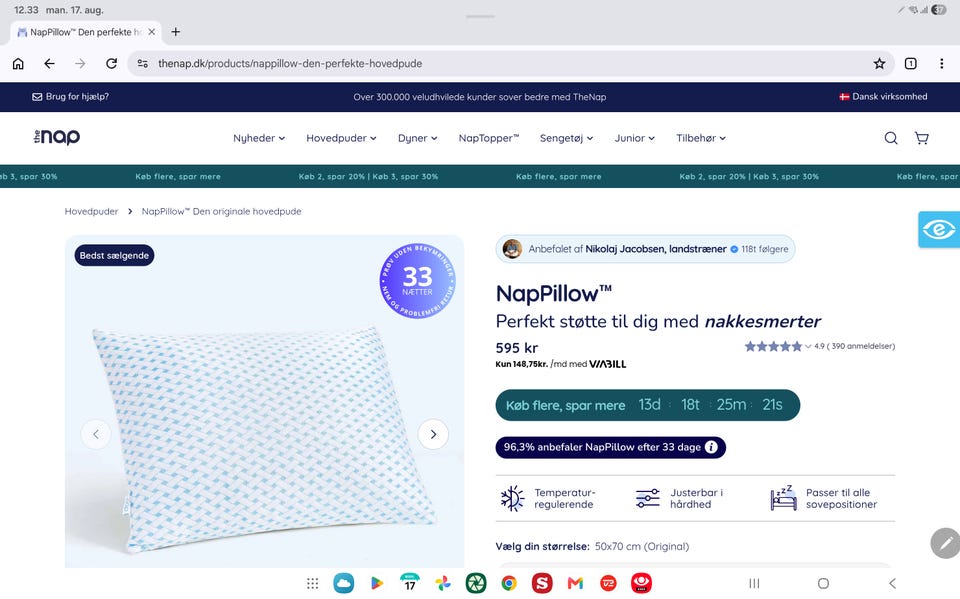This screenshot has height=599, width=960.
Task: Click 'Dansk virksomhed' in top bar
Action: coord(883,97)
